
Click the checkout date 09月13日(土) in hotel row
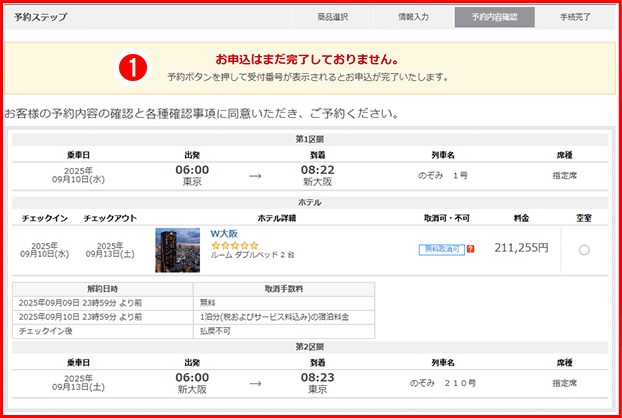(110, 254)
